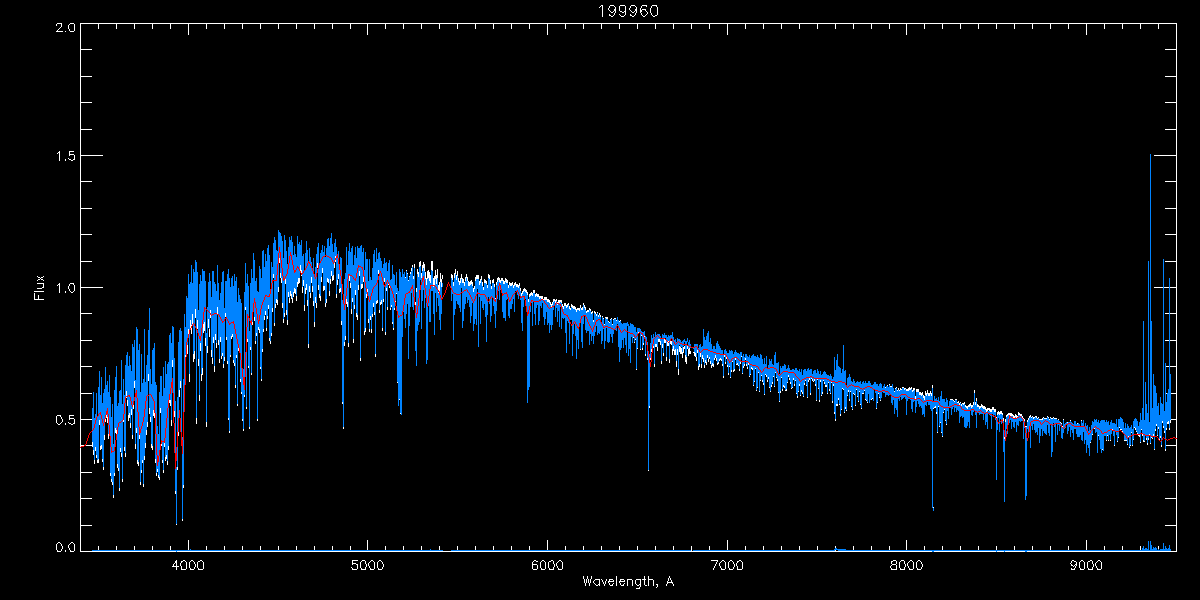Viewport: 1200px width, 600px height.
Task: Click the Flux y-axis label
Action: click(x=40, y=288)
